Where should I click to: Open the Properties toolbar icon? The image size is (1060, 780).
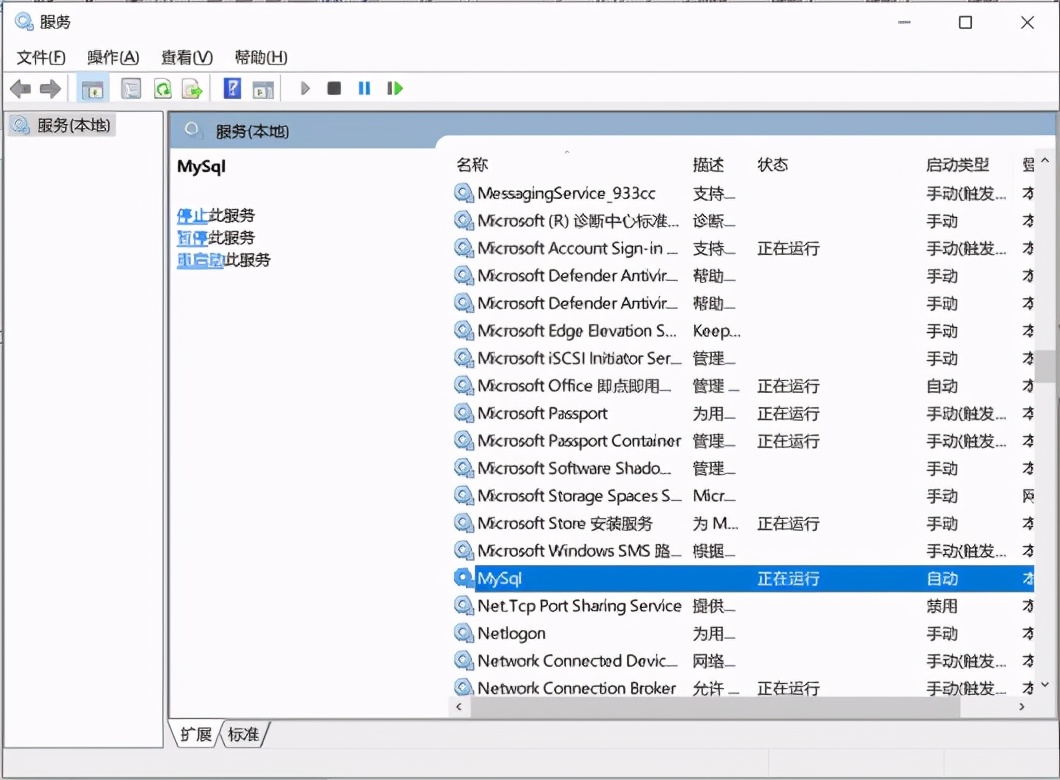click(130, 89)
